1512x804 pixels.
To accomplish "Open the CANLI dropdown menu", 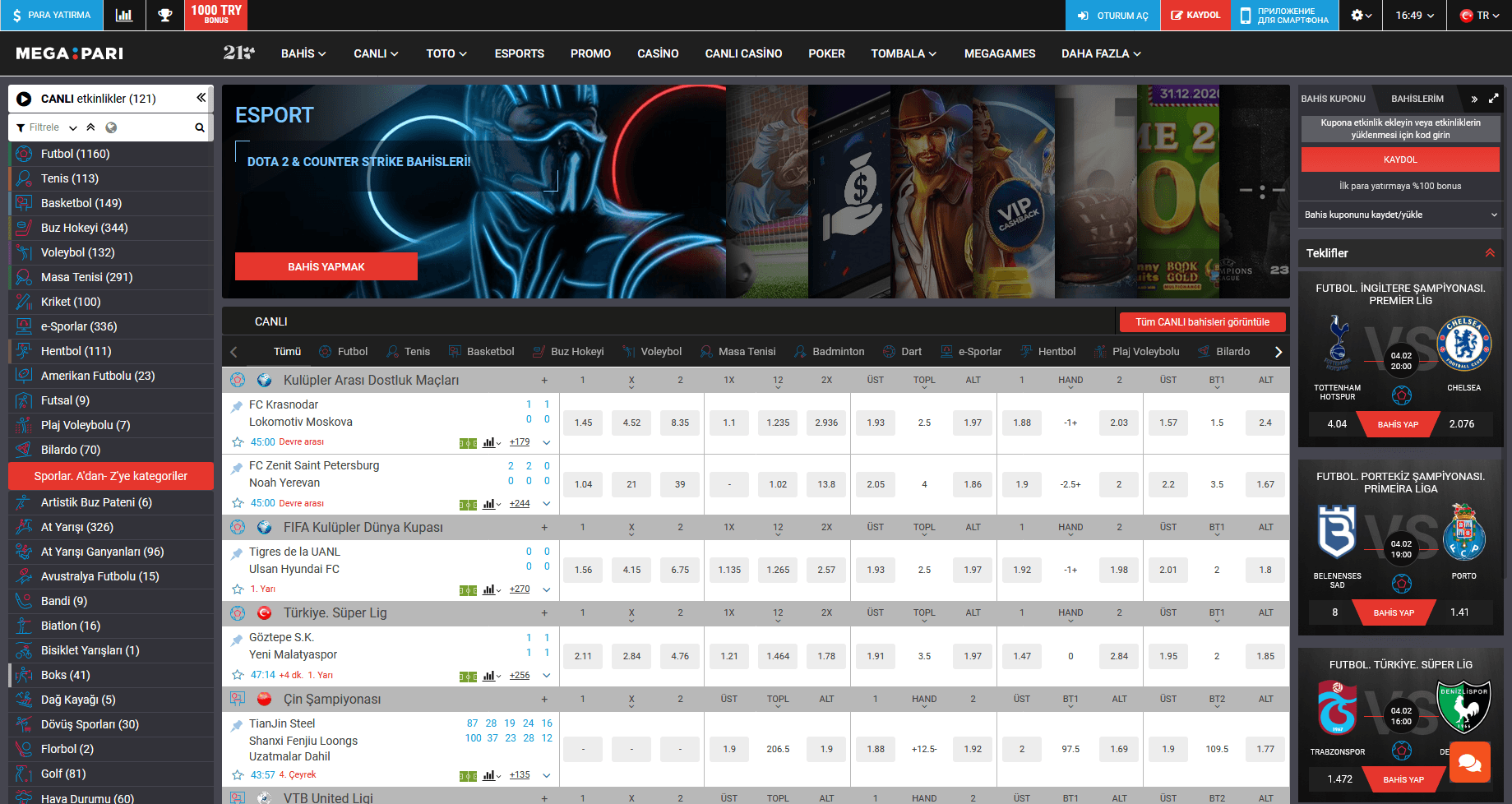I will 376,53.
